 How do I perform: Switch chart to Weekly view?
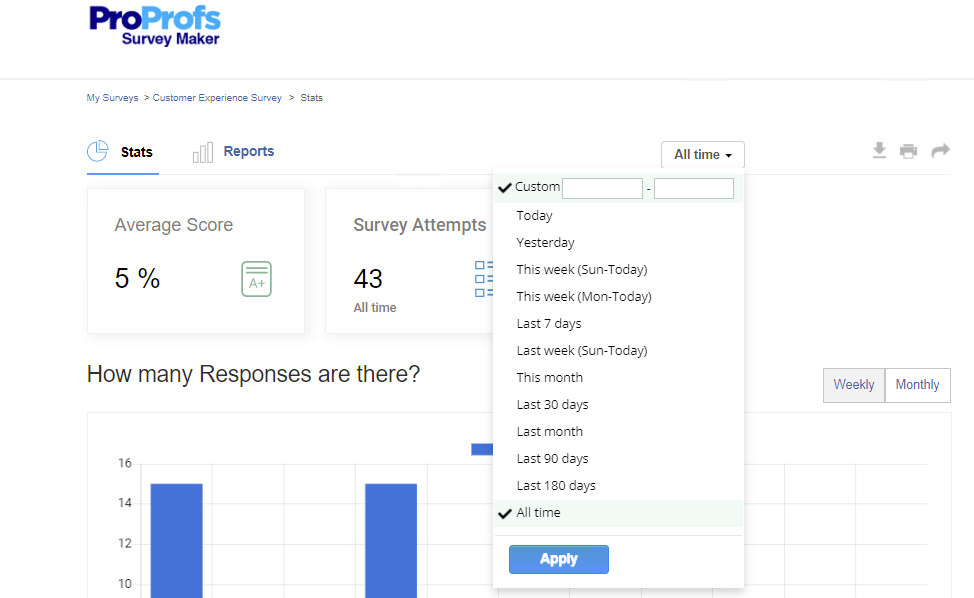coord(853,385)
